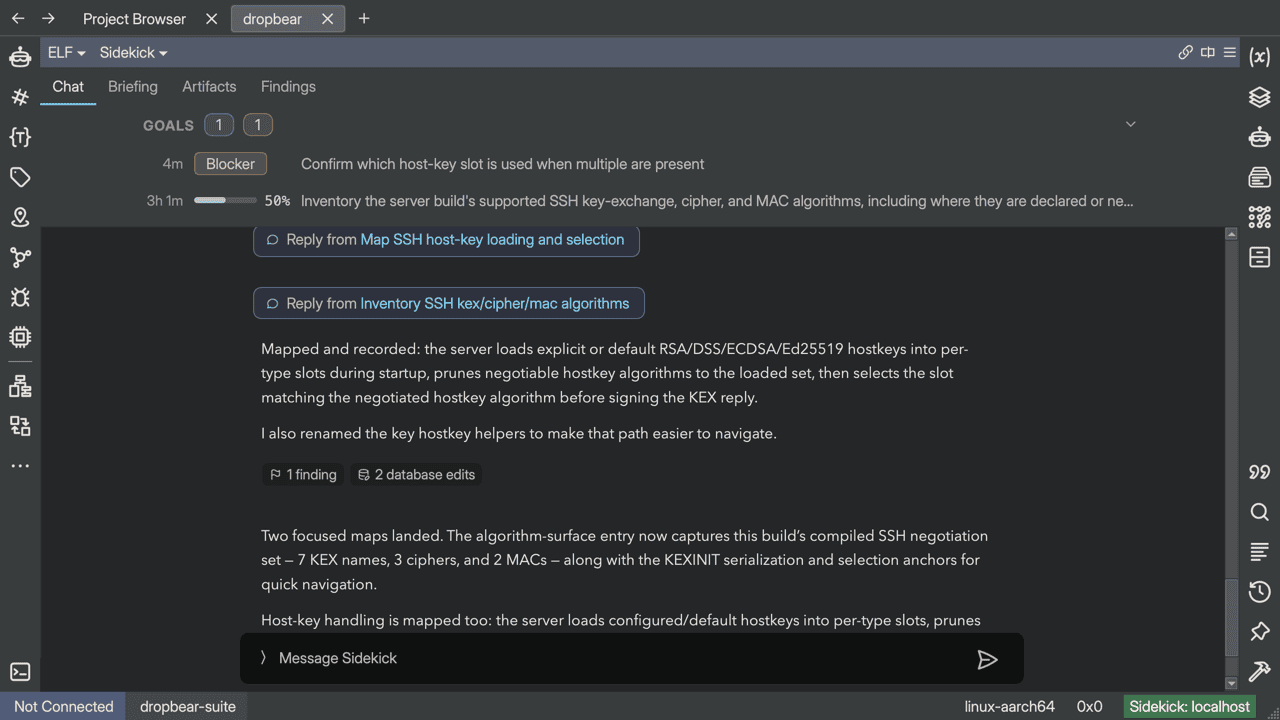Switch to the Chat tab

tap(68, 87)
